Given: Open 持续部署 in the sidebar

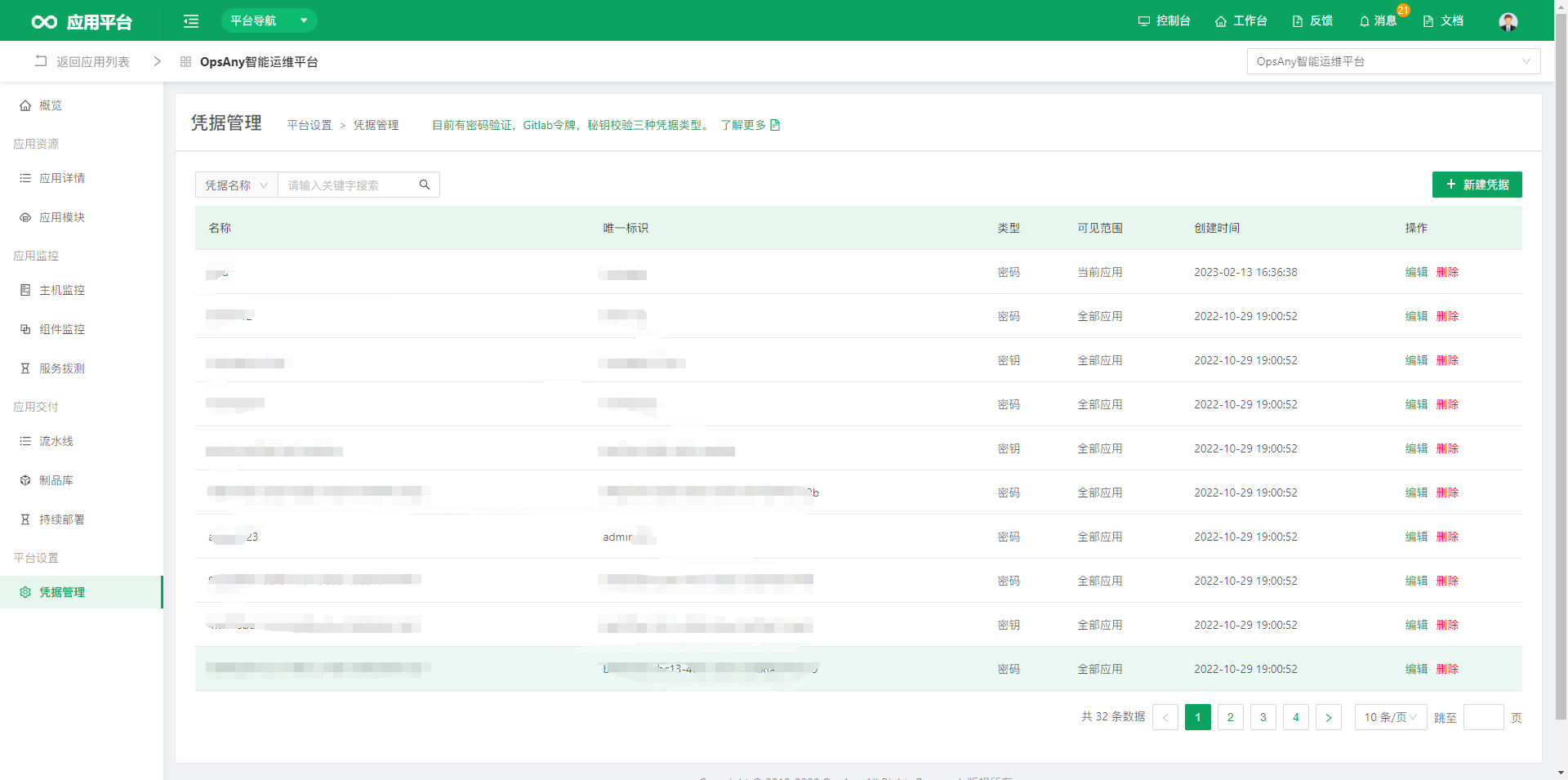Looking at the screenshot, I should [82, 519].
